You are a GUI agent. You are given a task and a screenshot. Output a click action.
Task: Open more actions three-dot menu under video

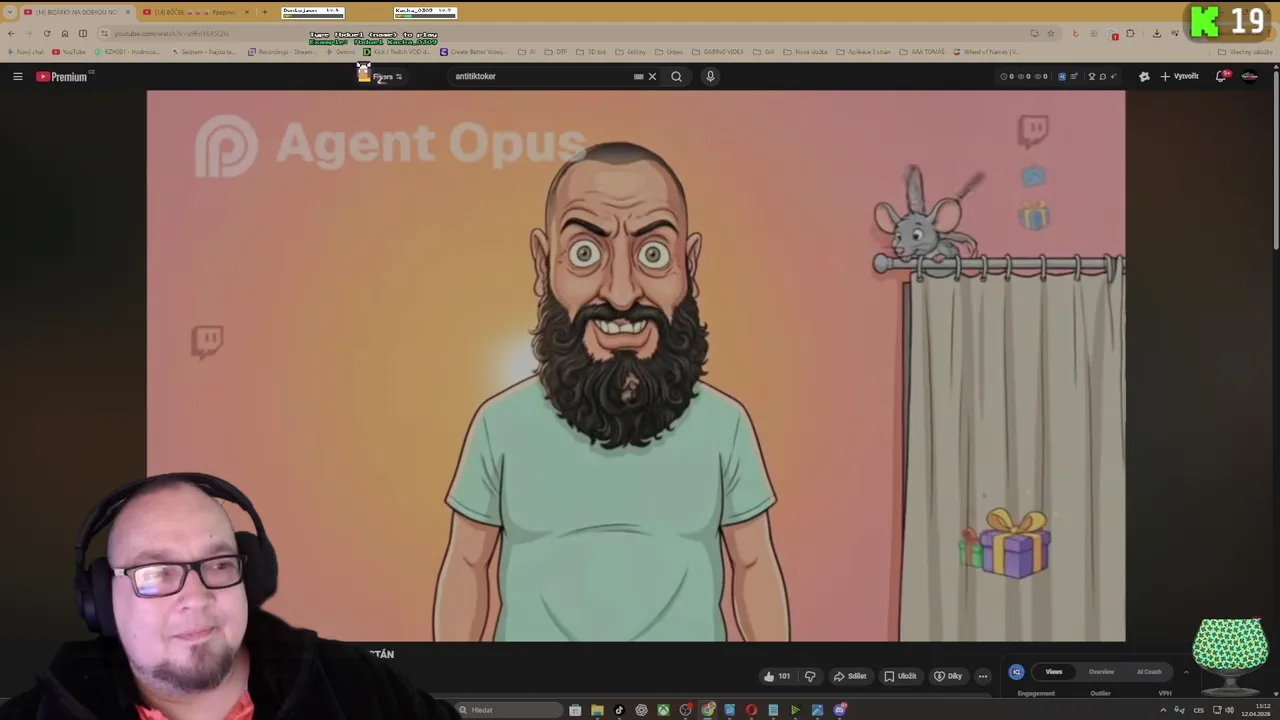[982, 676]
